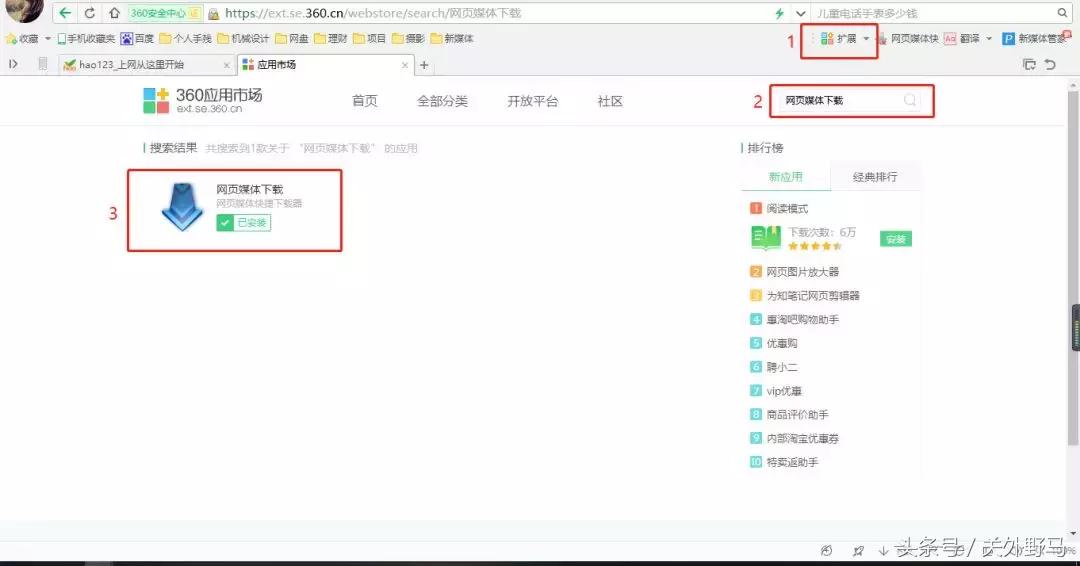
Task: Open the 新媒体管家 extension
Action: 1036,39
